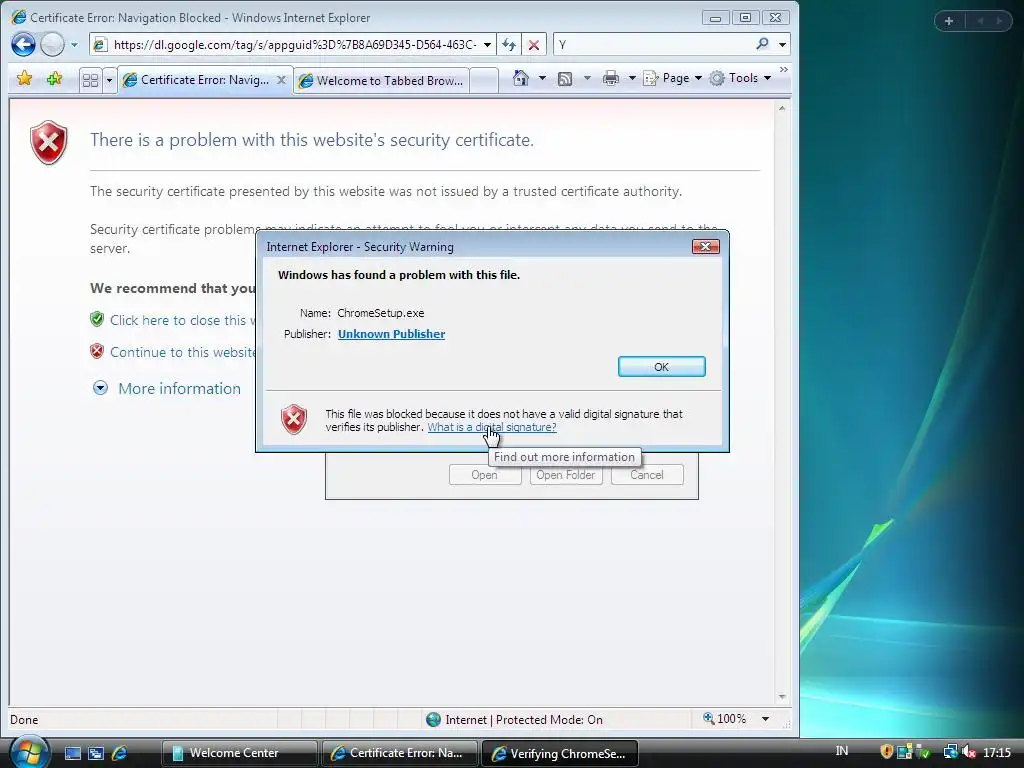Launch Internet Explorer from quick launch
Screen dimensions: 1024x768
(x=119, y=754)
